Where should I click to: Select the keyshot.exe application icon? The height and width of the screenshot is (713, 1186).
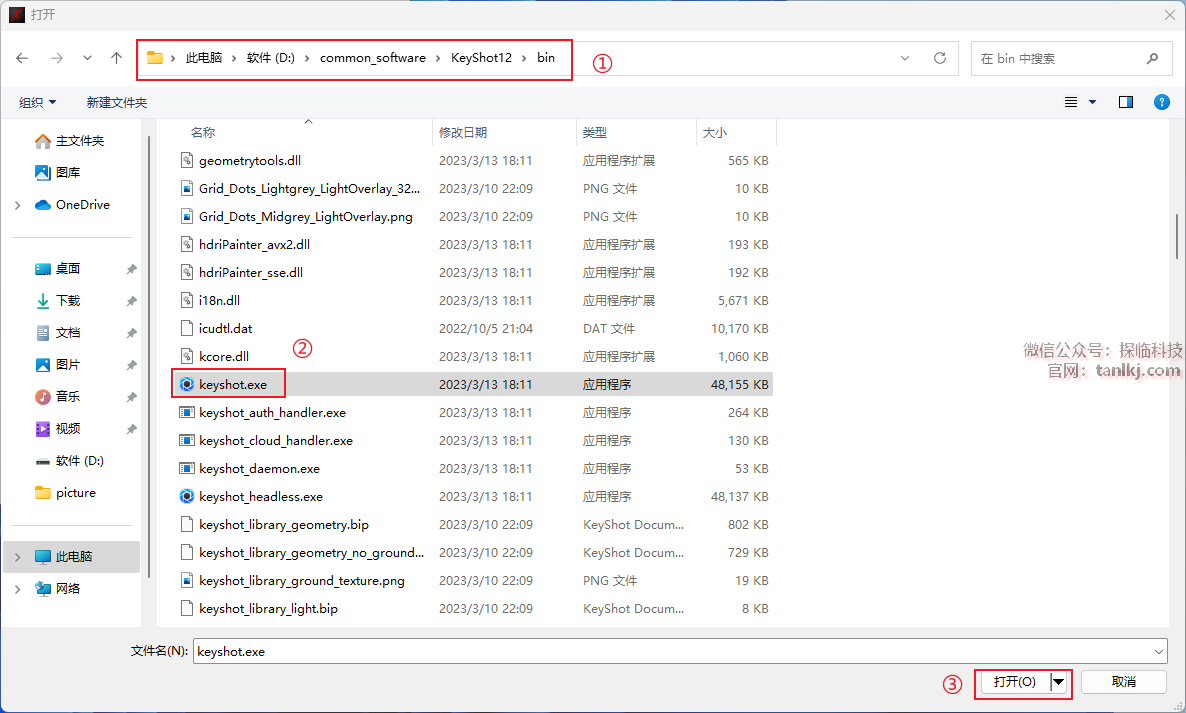coord(187,384)
